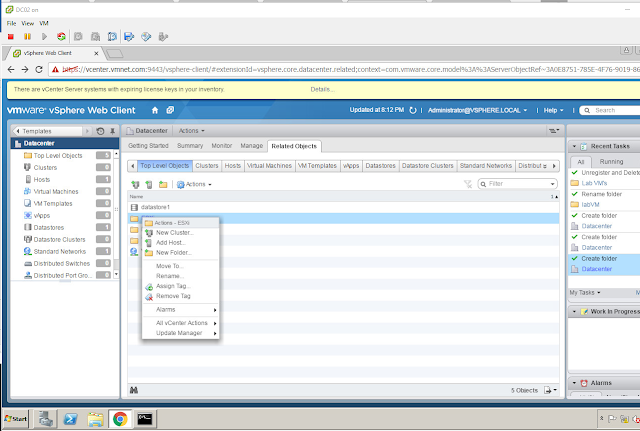640x431 pixels.
Task: Open the Administrator@VSPHERE.LOCAL user dropdown
Action: click(477, 110)
